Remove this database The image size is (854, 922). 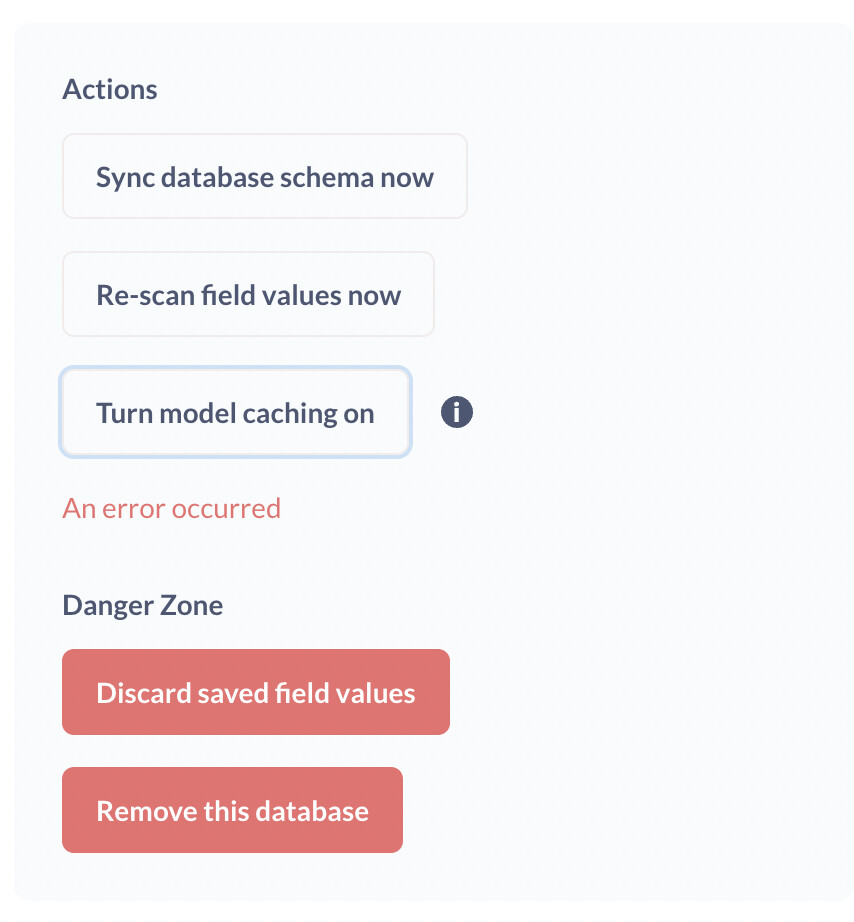click(232, 810)
